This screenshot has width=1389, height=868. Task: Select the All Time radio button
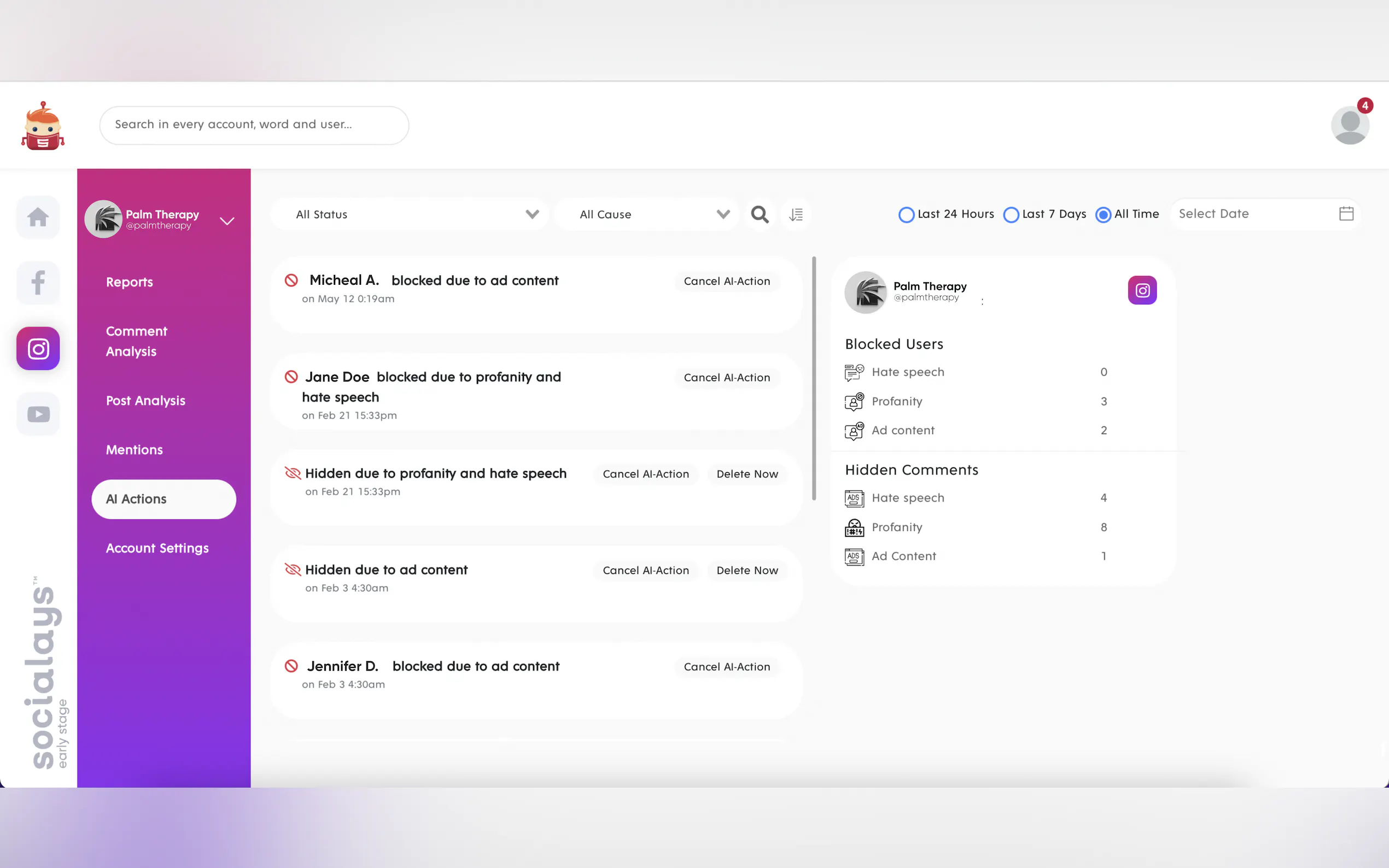tap(1102, 215)
